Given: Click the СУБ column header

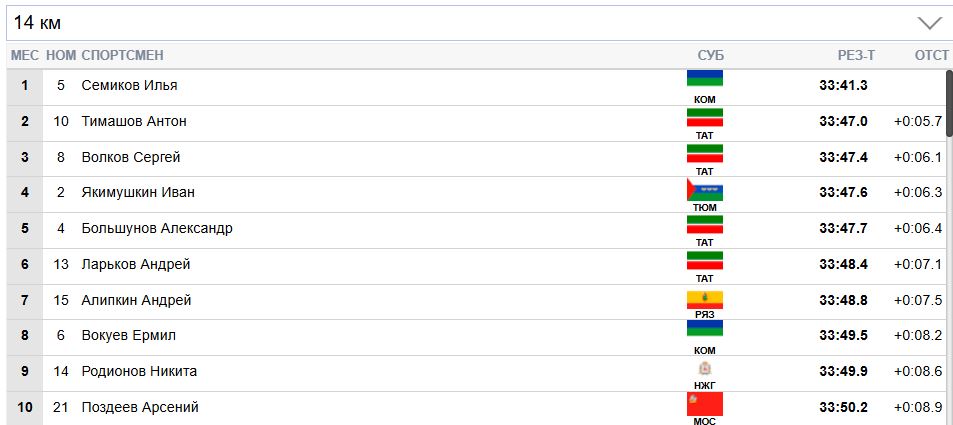Looking at the screenshot, I should (x=711, y=55).
